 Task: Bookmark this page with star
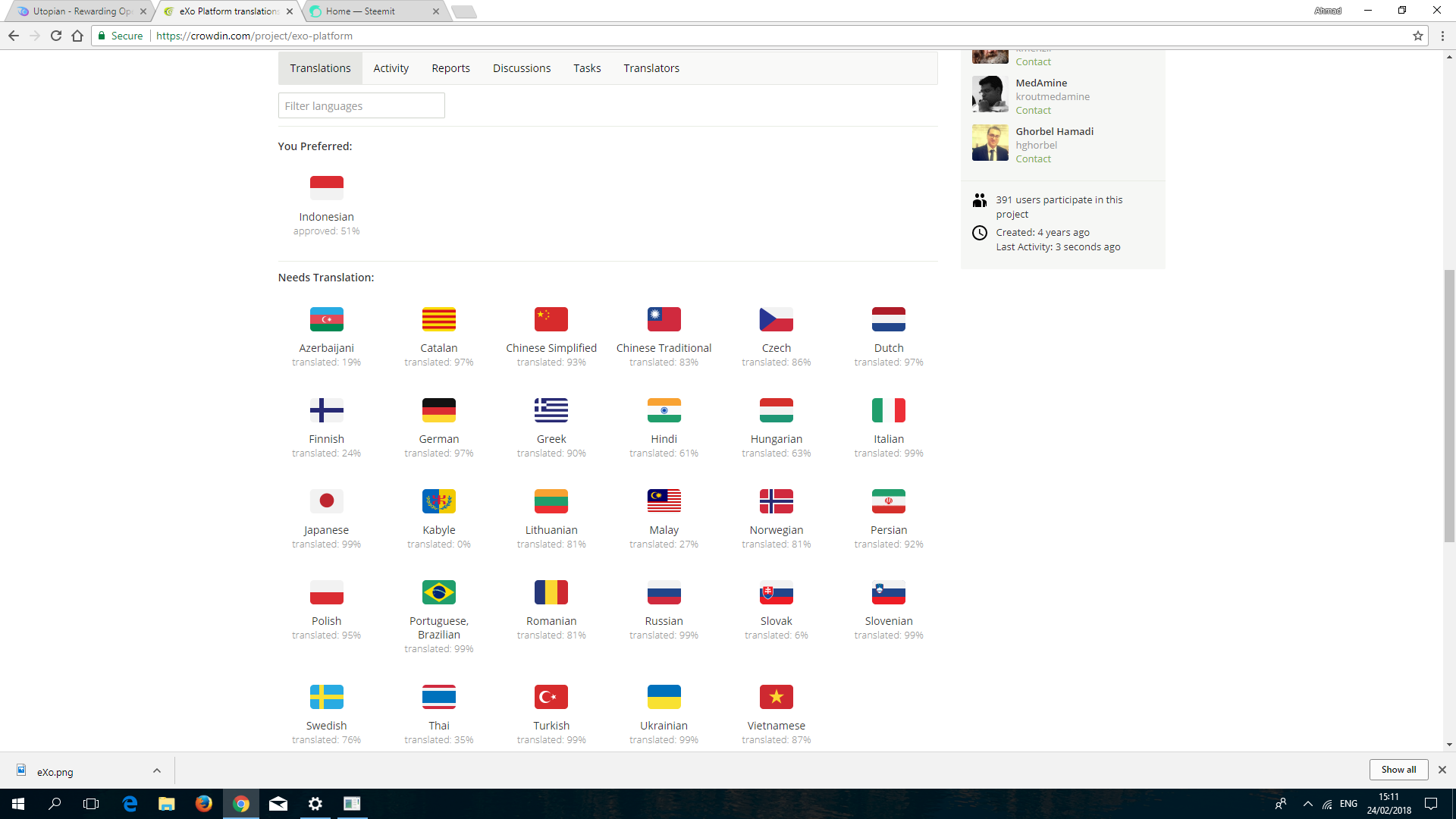[1417, 36]
